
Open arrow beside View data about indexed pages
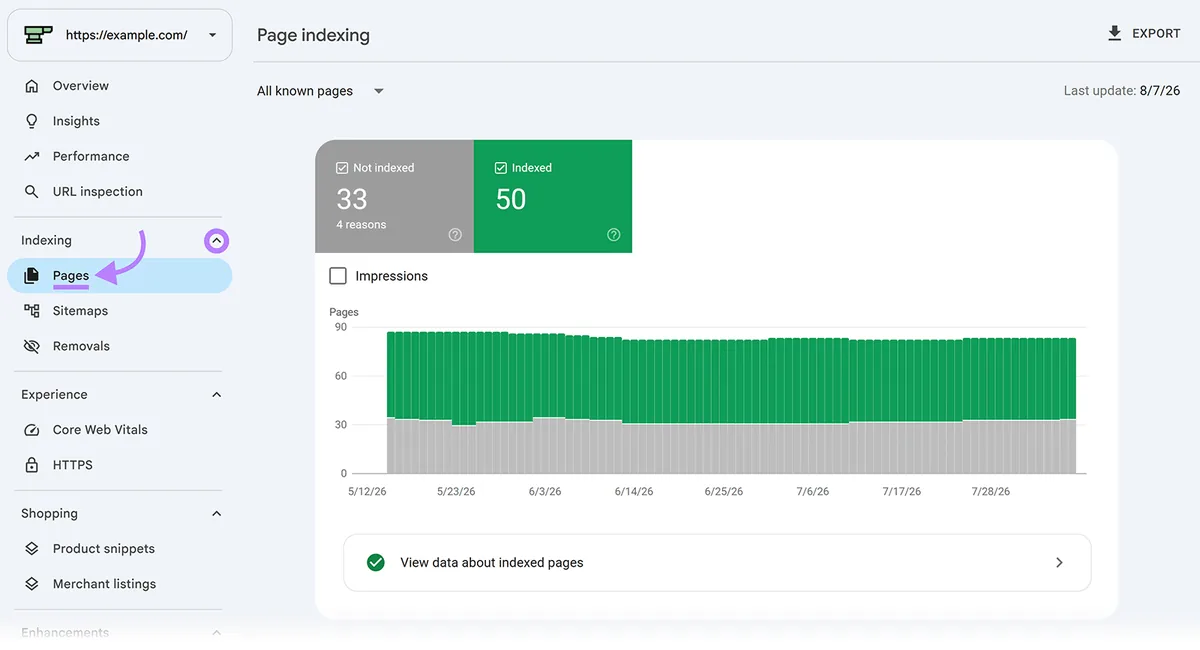click(1060, 562)
